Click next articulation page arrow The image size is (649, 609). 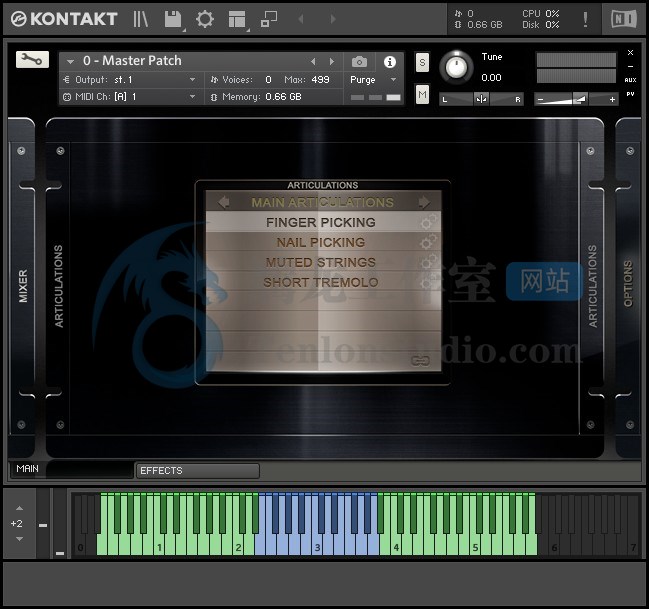pyautogui.click(x=424, y=202)
